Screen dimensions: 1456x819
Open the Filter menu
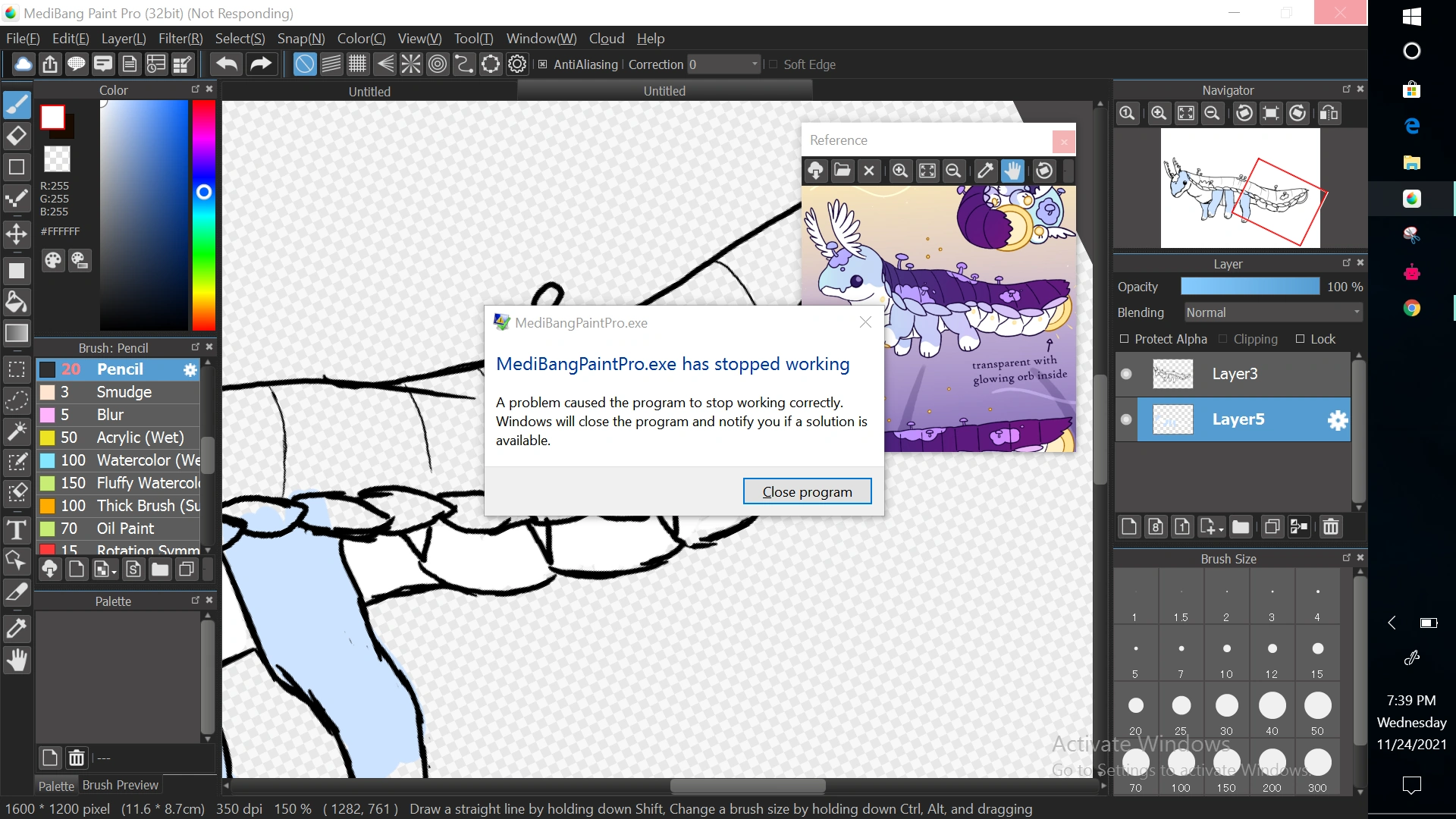point(180,39)
